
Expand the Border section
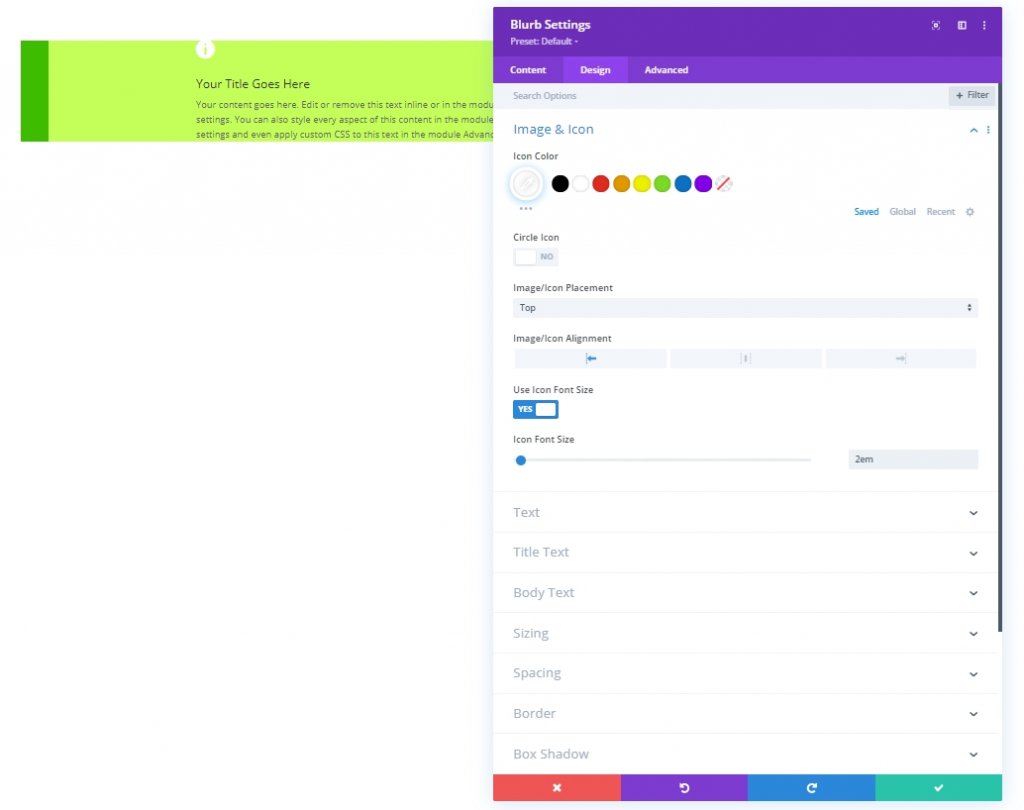[x=745, y=714]
